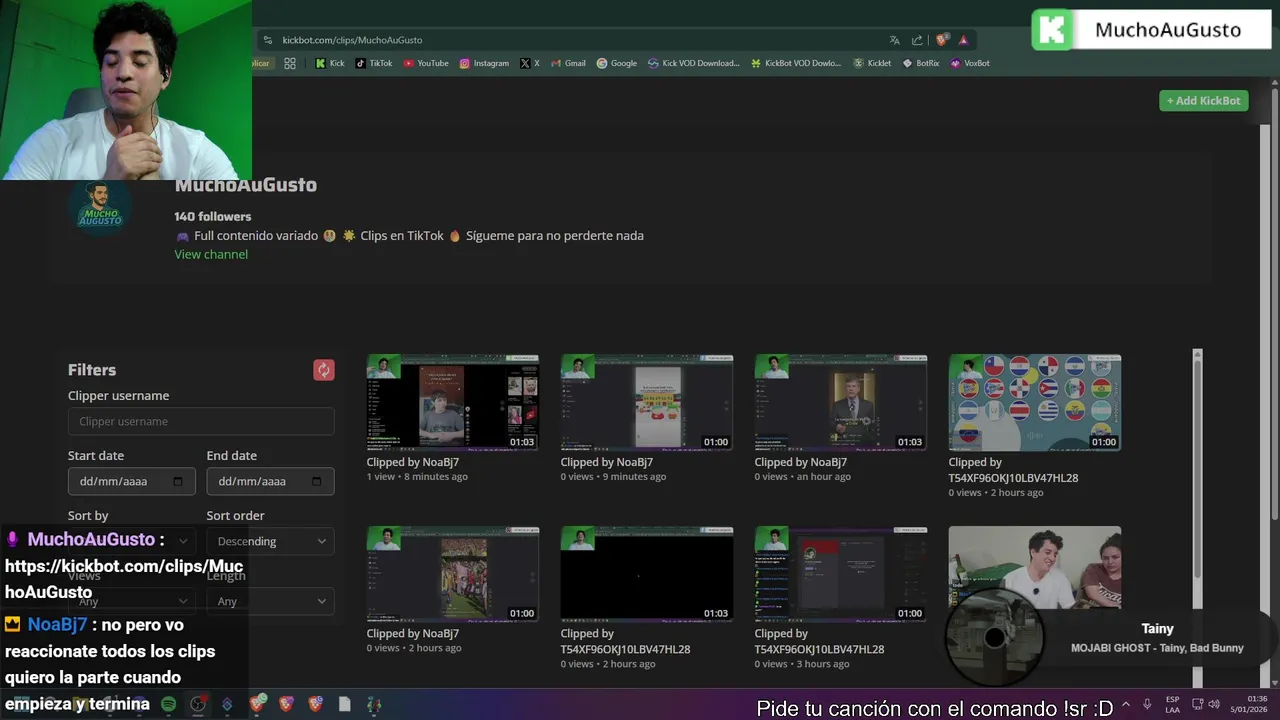Screen dimensions: 1280x720
Task: Click Clipped by NoaBj7 under first clip
Action: [x=413, y=462]
